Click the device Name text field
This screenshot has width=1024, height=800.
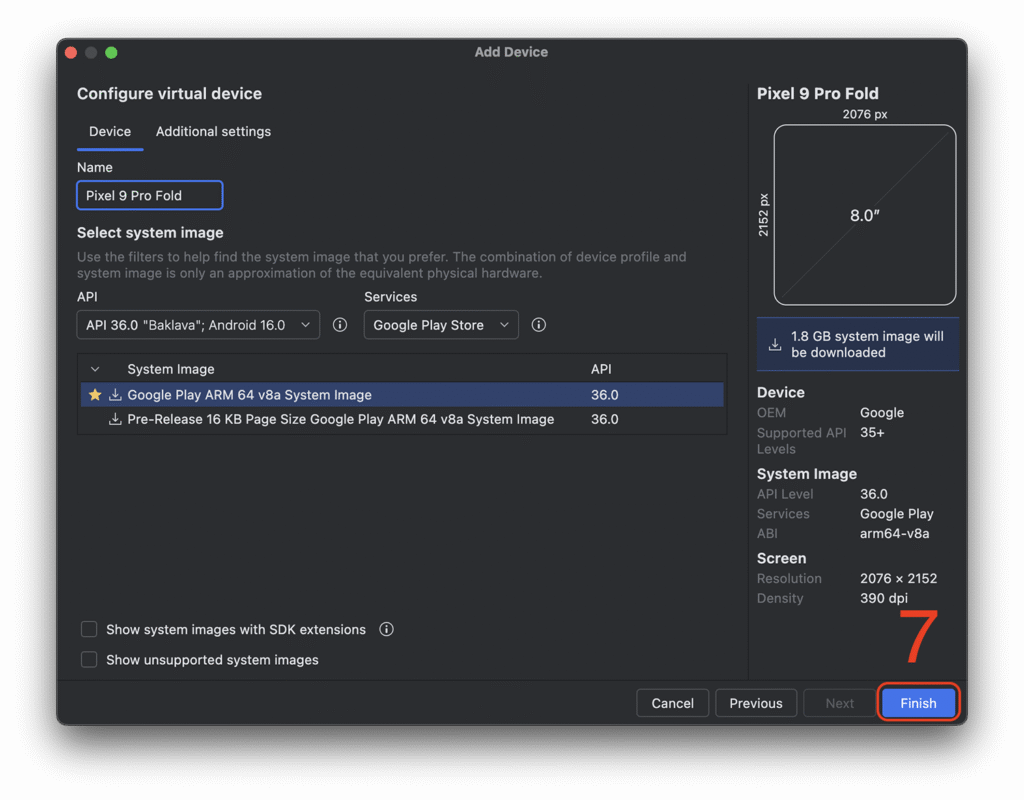coord(149,196)
